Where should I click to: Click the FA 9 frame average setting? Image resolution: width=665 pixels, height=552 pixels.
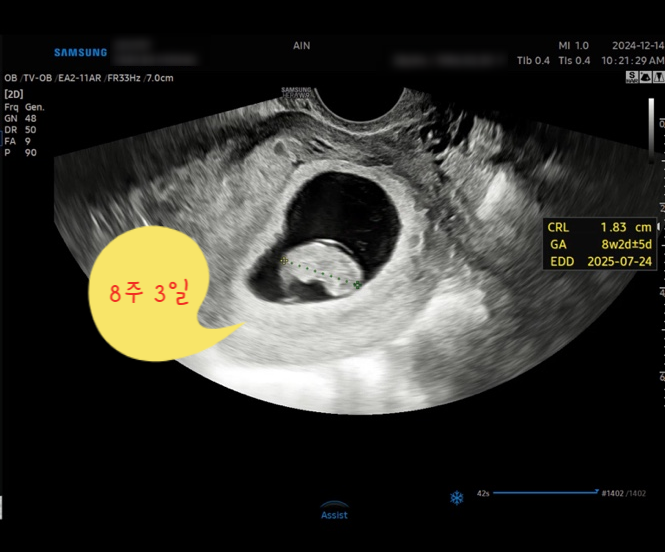pyautogui.click(x=17, y=141)
